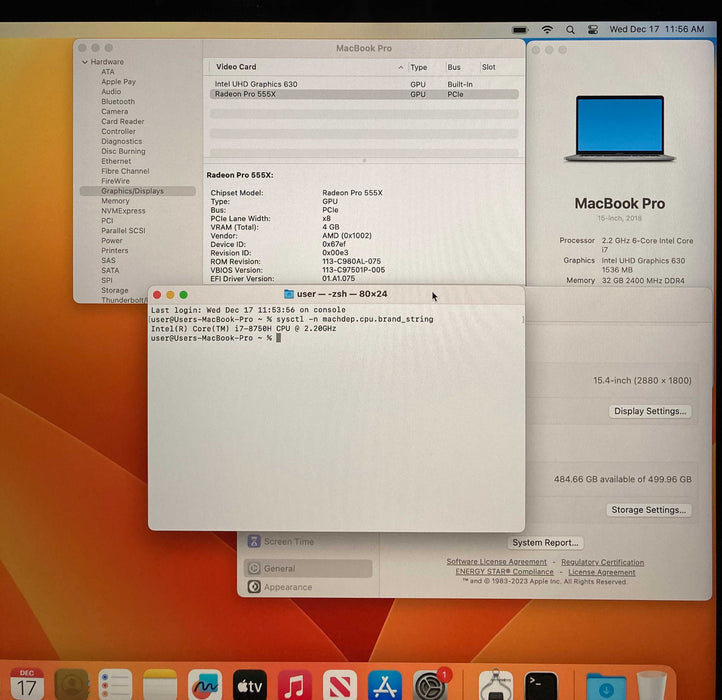722x700 pixels.
Task: Click the Terminal icon in Dock
Action: (541, 685)
